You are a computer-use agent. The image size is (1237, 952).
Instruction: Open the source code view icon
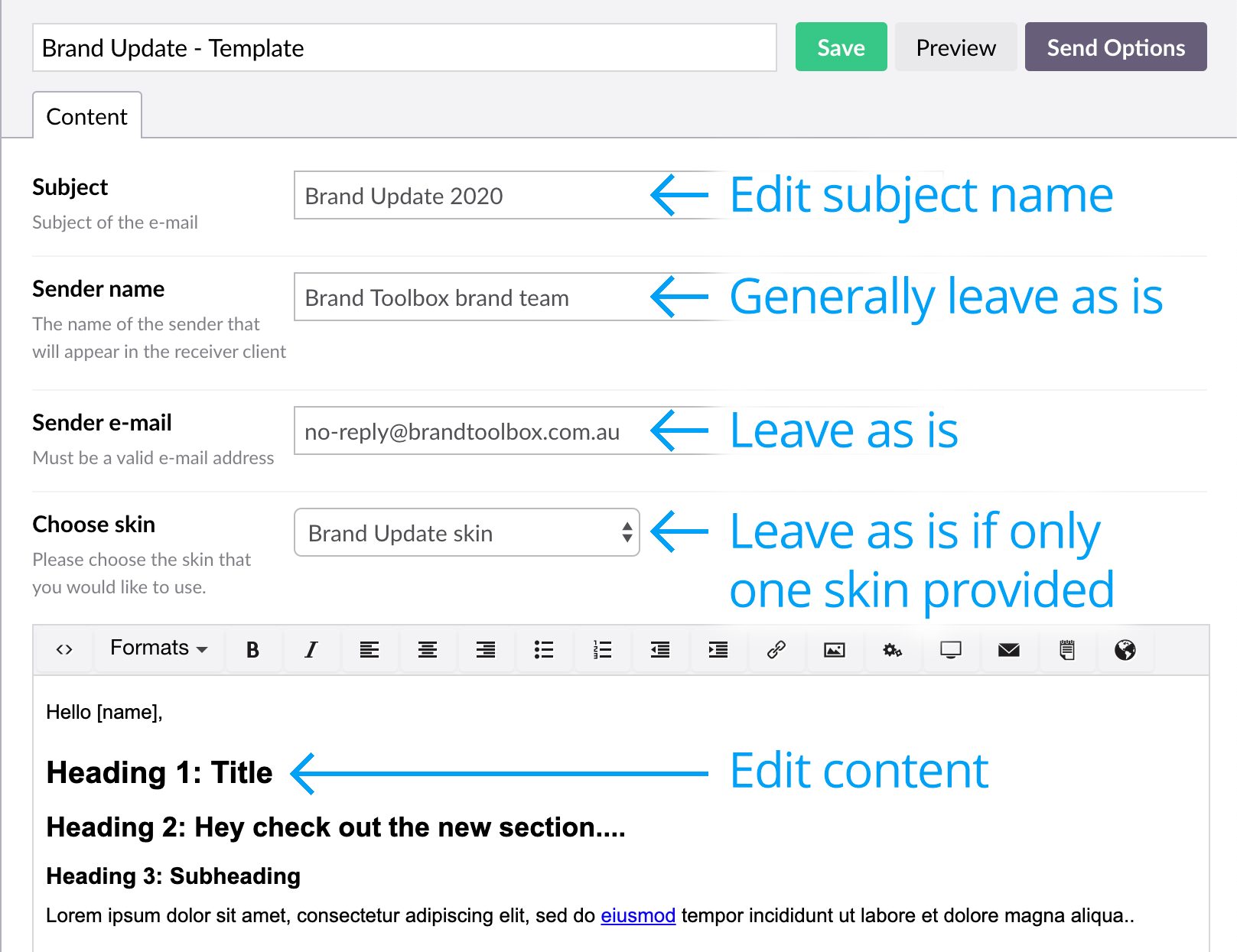[x=64, y=650]
